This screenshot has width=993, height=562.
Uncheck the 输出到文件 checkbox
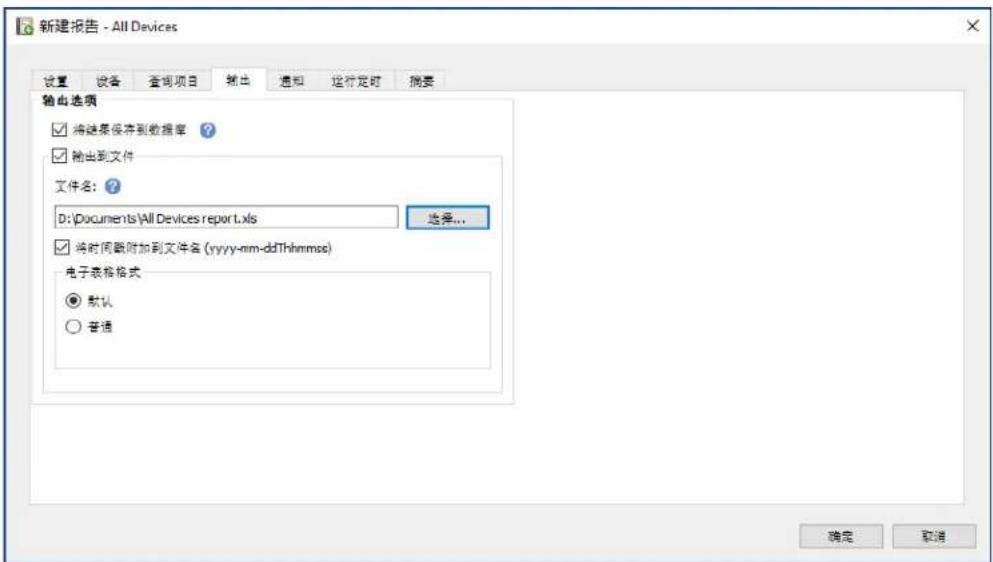pos(60,155)
